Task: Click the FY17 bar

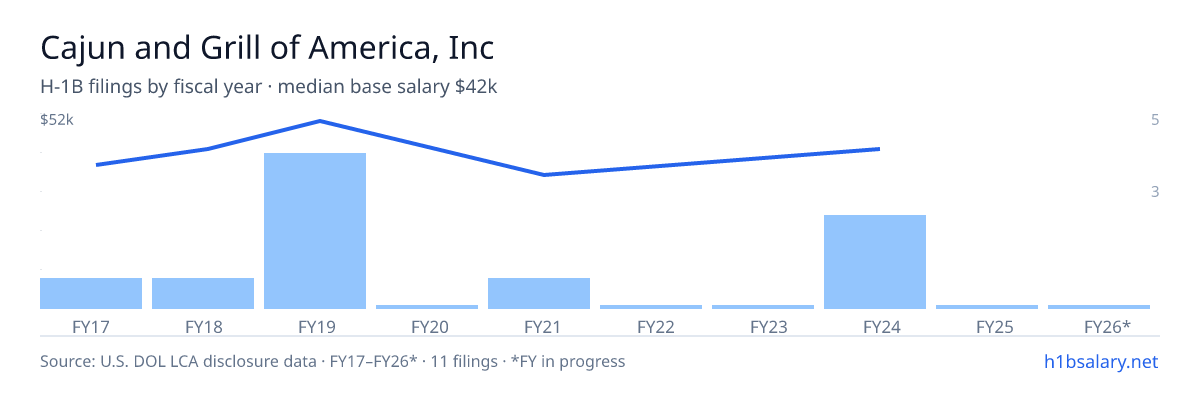Action: tap(91, 293)
